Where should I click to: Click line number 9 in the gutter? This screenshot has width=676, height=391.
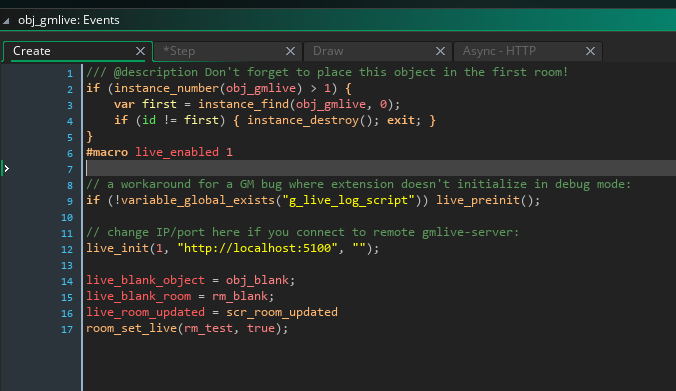click(70, 201)
